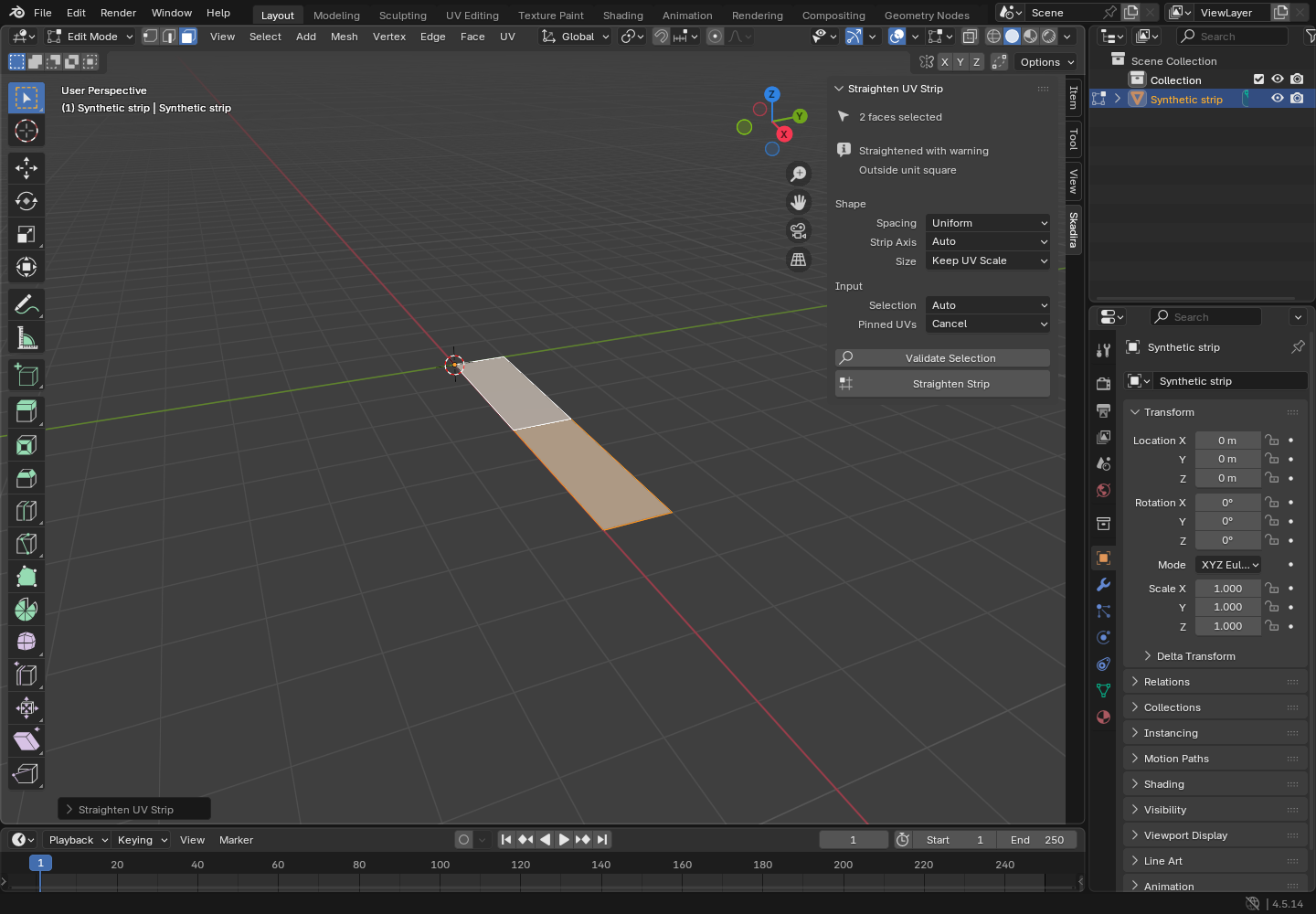Click Validate Selection button
The image size is (1316, 914).
[x=942, y=358]
